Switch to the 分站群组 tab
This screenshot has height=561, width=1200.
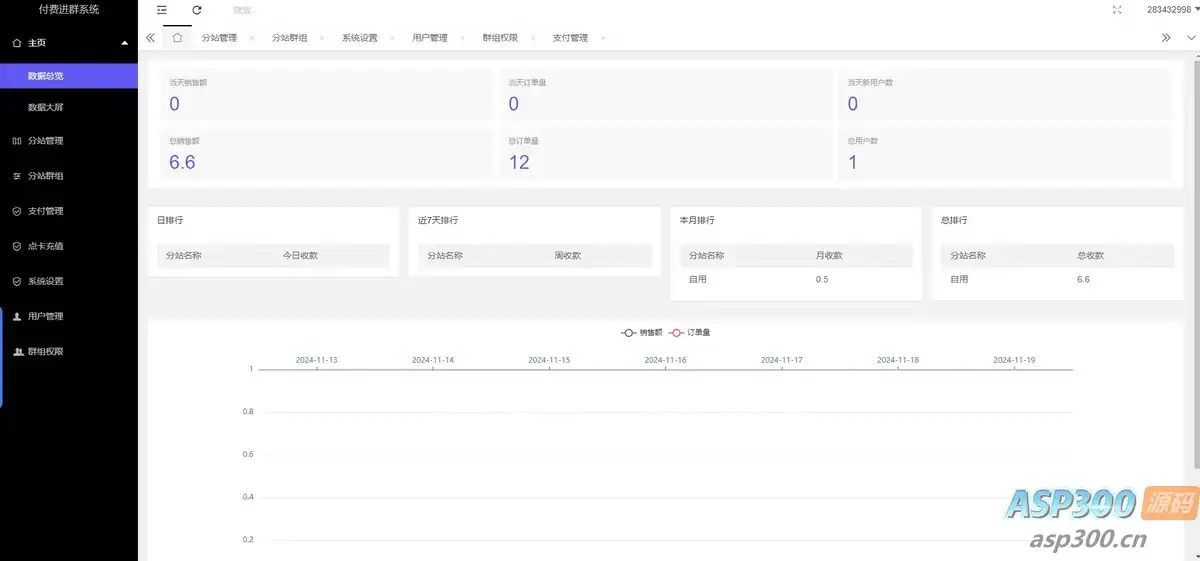pyautogui.click(x=290, y=38)
